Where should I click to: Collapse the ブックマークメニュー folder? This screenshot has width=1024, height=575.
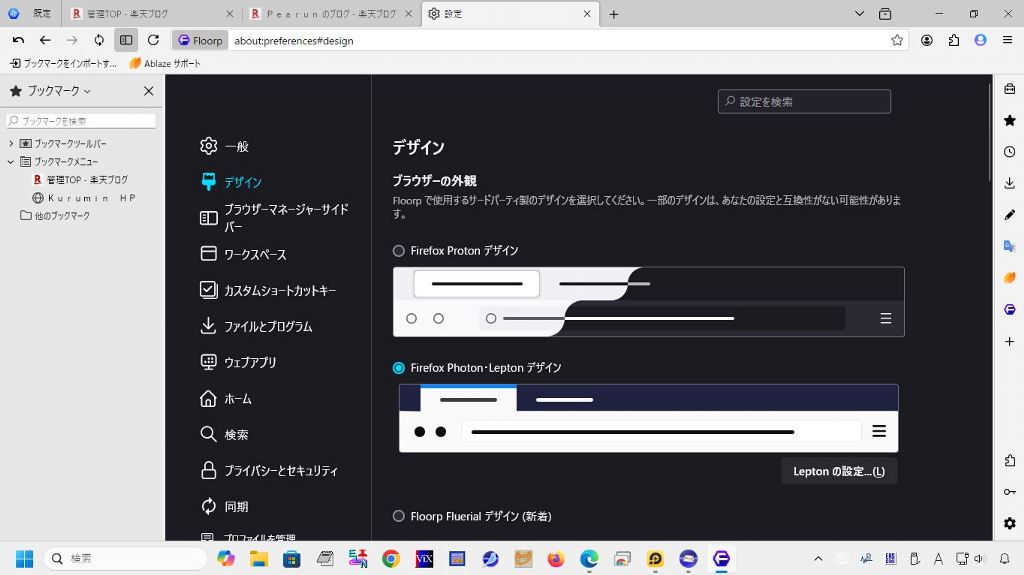11,161
